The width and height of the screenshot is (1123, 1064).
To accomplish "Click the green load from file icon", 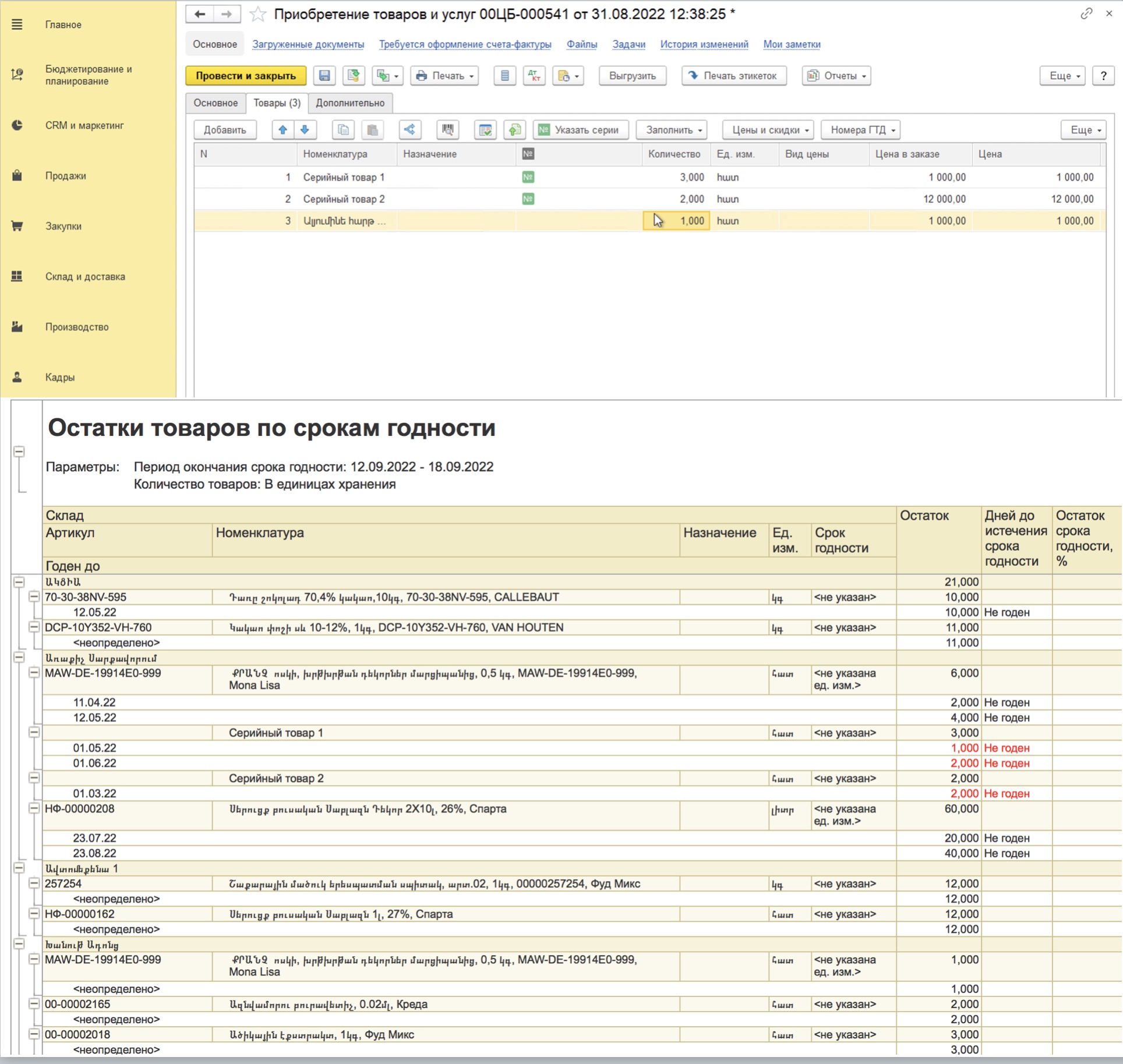I will point(515,129).
